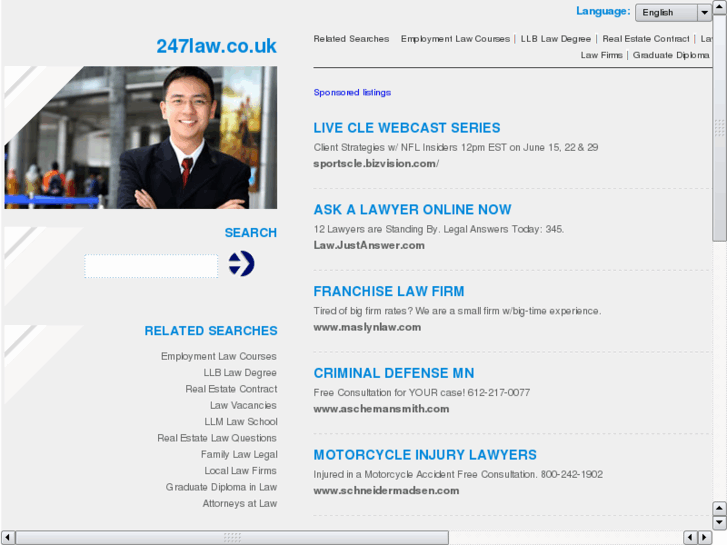This screenshot has height=545, width=727.
Task: Open Criminal Defense MN listing
Action: coord(394,373)
